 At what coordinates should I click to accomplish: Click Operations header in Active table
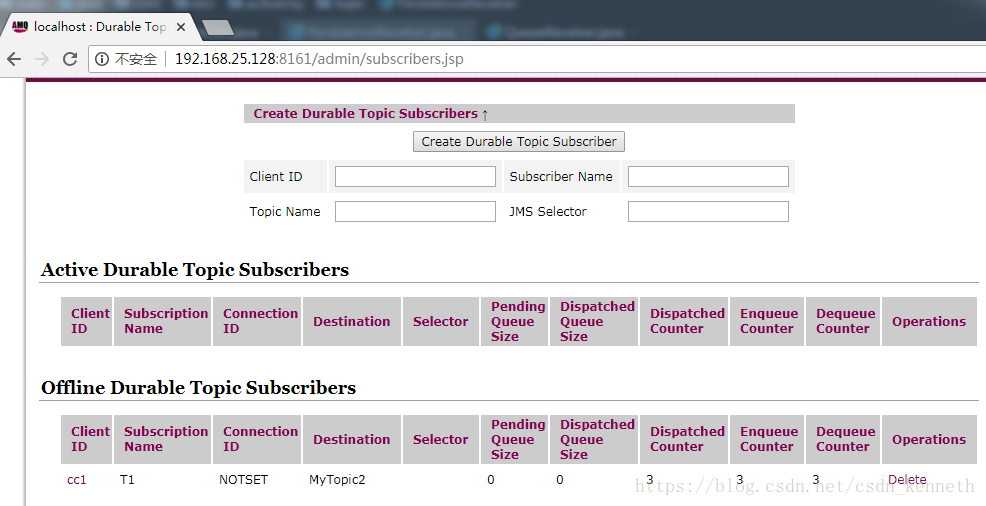pos(929,321)
